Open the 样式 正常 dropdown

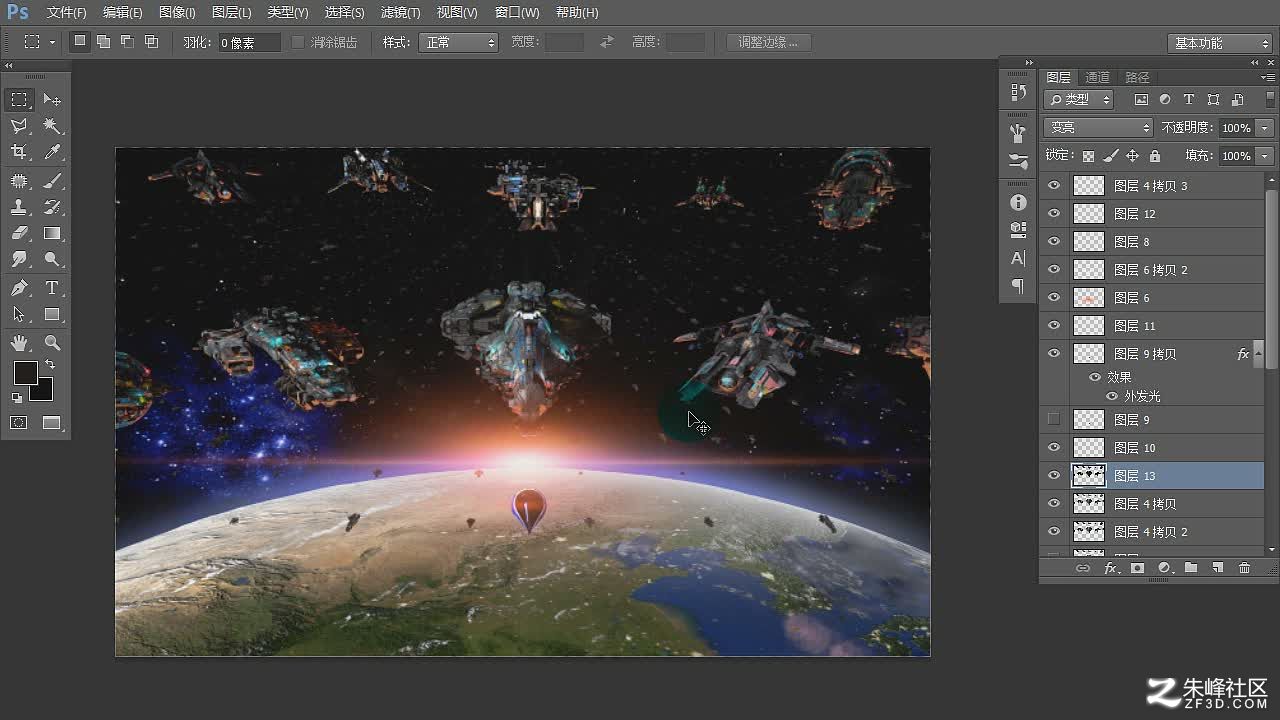(459, 42)
